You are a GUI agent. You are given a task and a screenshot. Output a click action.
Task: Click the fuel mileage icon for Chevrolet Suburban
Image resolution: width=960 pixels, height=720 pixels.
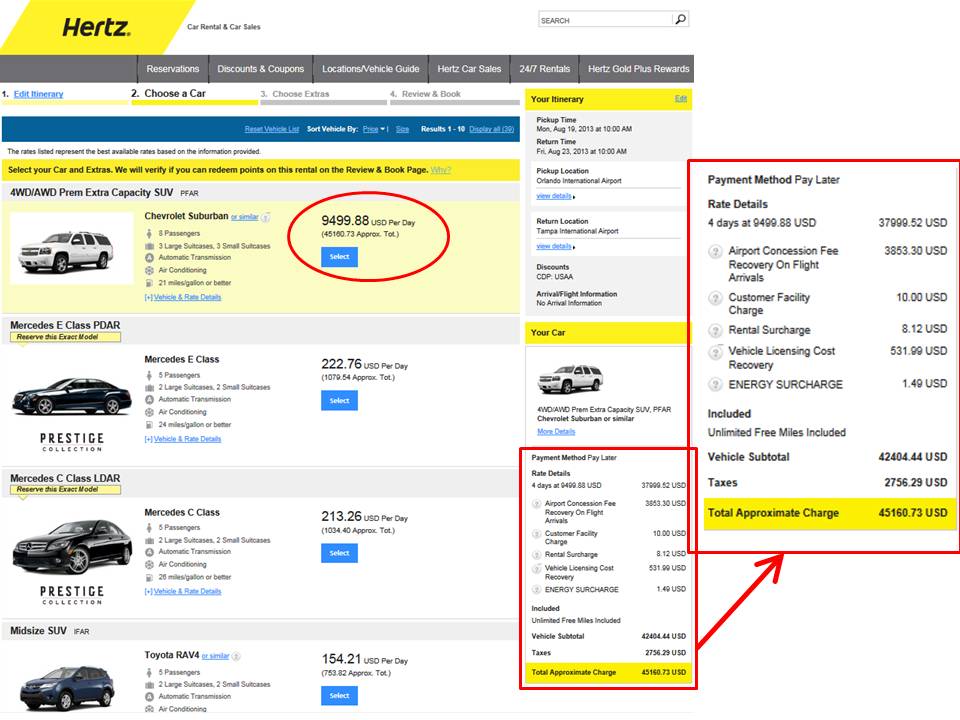tap(149, 283)
